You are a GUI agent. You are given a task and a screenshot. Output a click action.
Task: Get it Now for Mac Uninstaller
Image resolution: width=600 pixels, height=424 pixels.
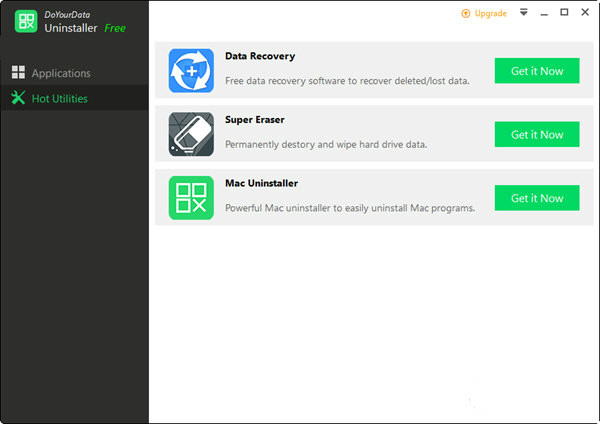pos(537,198)
